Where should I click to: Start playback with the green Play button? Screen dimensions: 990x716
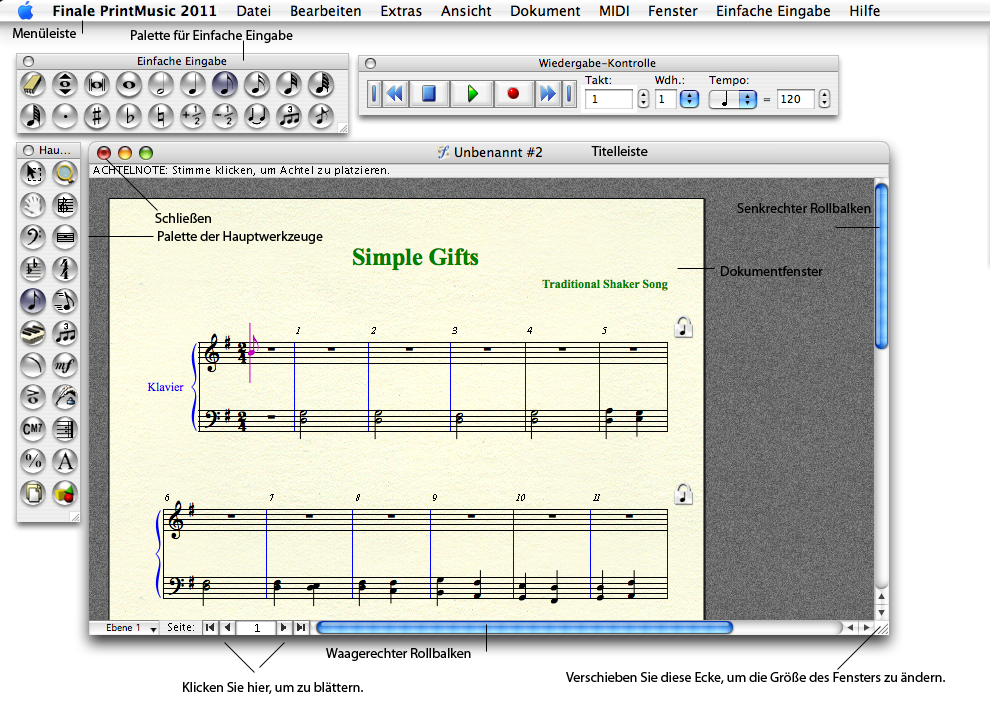[x=472, y=94]
